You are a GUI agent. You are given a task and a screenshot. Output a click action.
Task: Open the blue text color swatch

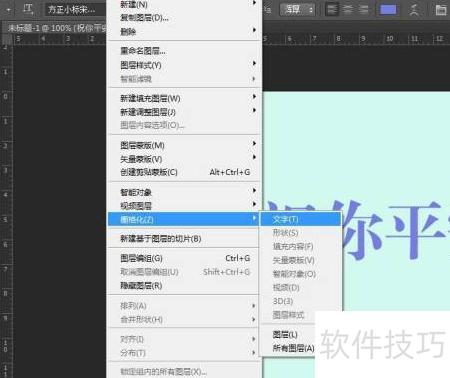(388, 9)
